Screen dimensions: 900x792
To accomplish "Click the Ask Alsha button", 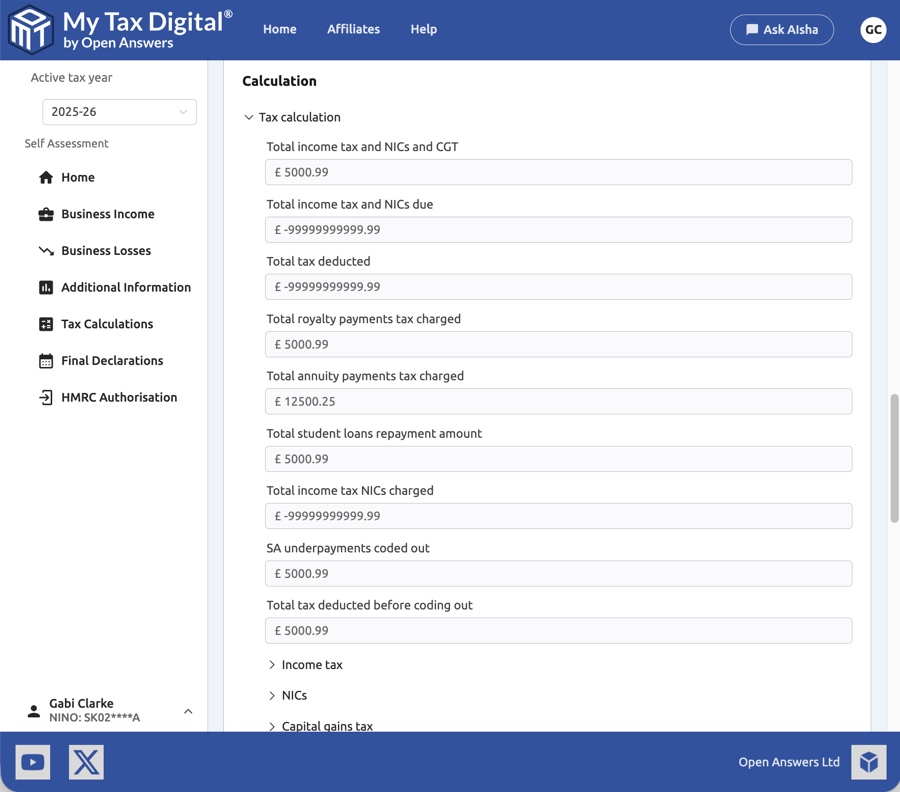I will point(781,29).
